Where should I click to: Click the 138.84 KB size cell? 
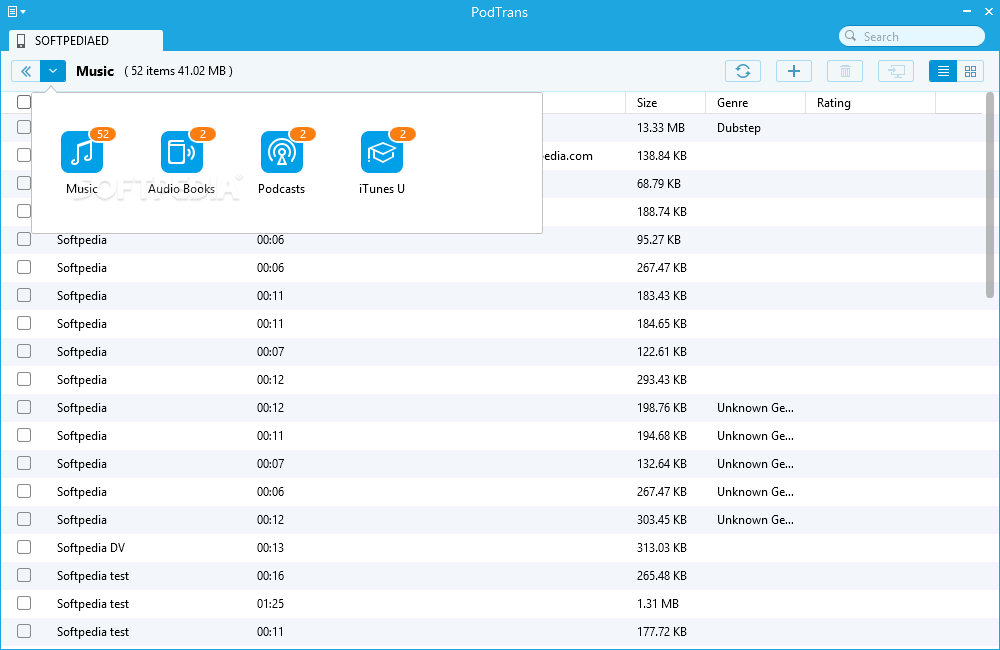661,156
